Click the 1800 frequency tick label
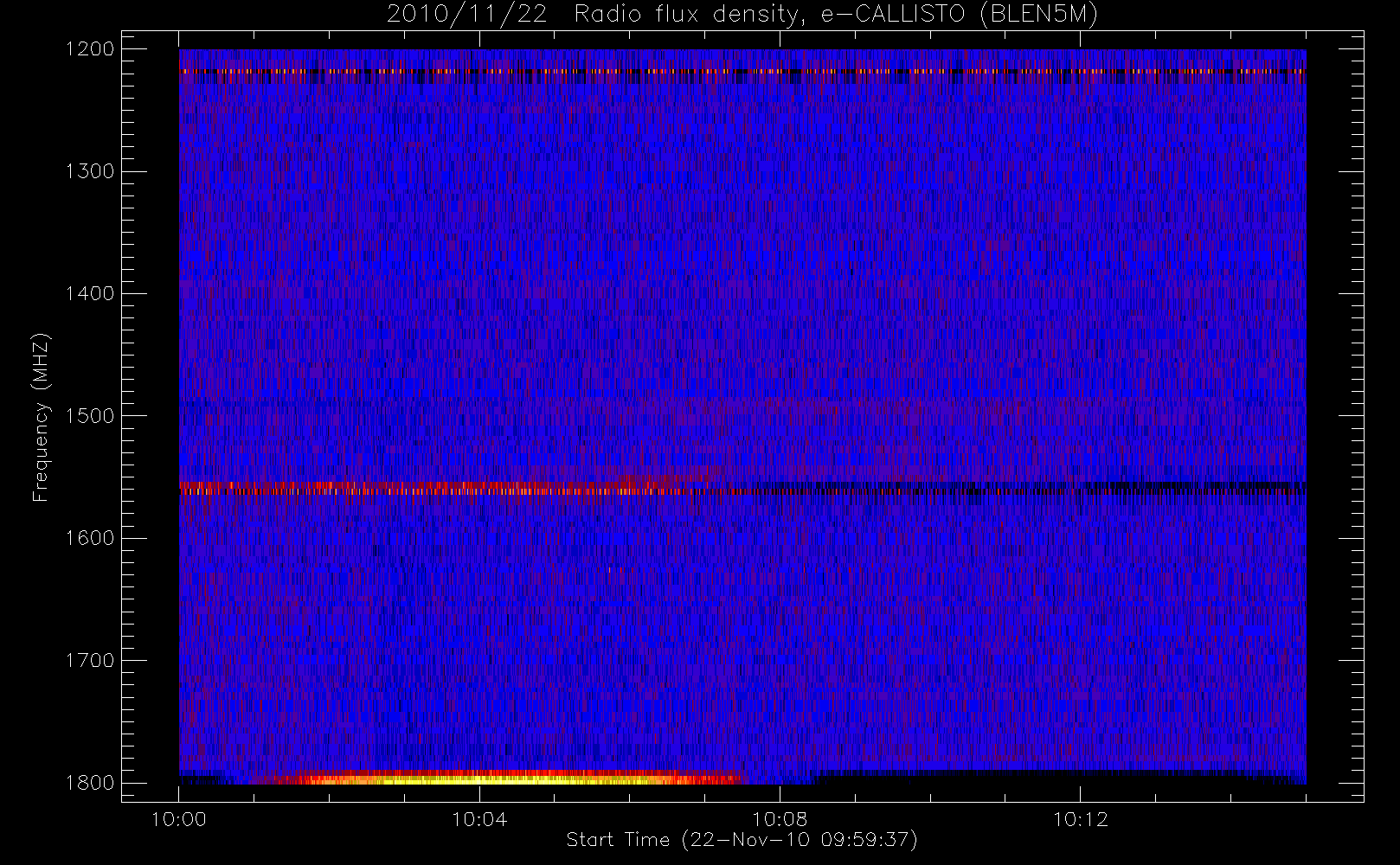Image resolution: width=1400 pixels, height=865 pixels. pos(89,783)
